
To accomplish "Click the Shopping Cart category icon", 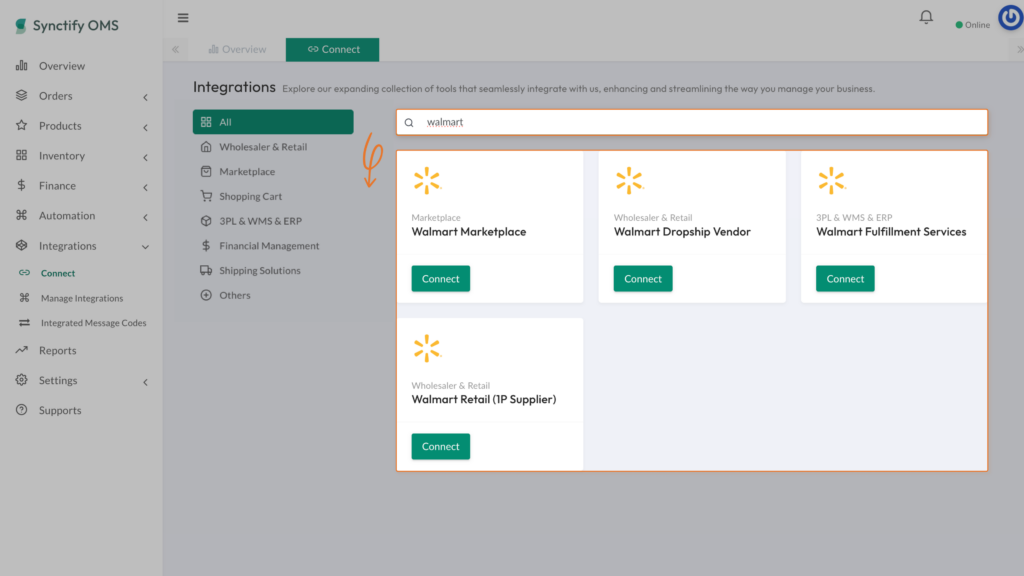I will click(206, 196).
